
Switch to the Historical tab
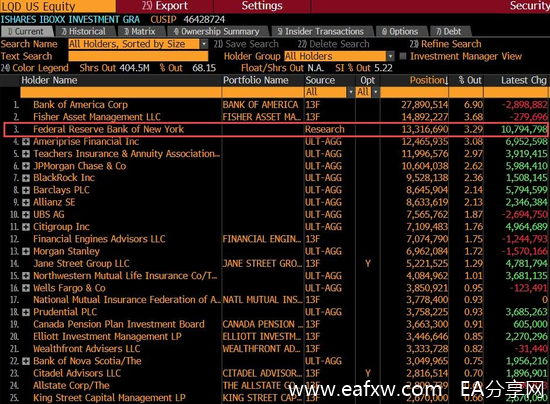[x=84, y=32]
